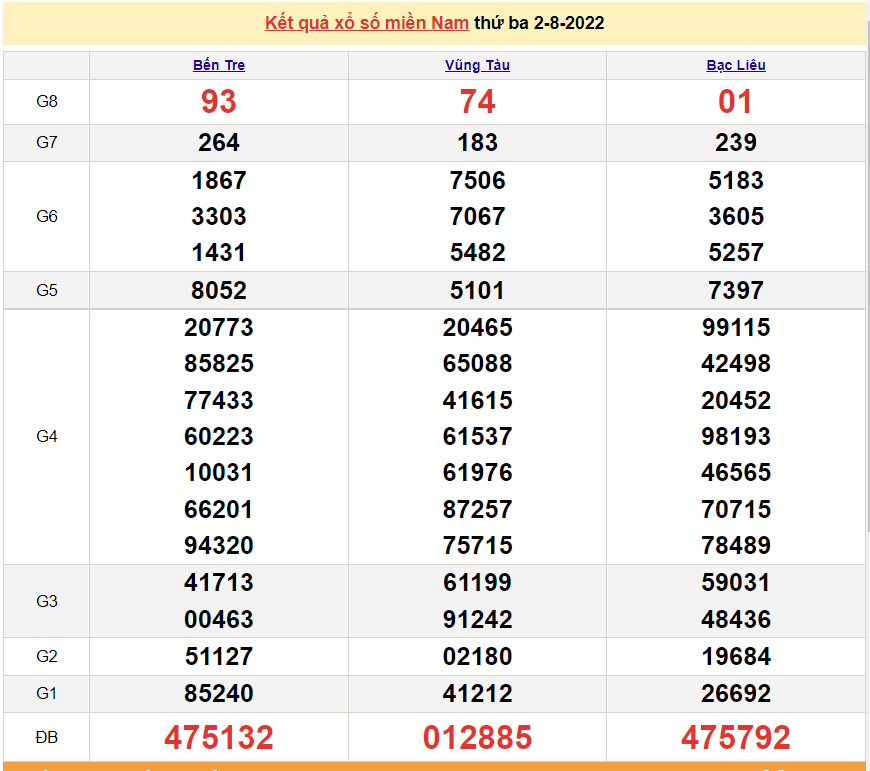Click the Vũng Tàu column header link
The width and height of the screenshot is (870, 771).
coord(477,65)
